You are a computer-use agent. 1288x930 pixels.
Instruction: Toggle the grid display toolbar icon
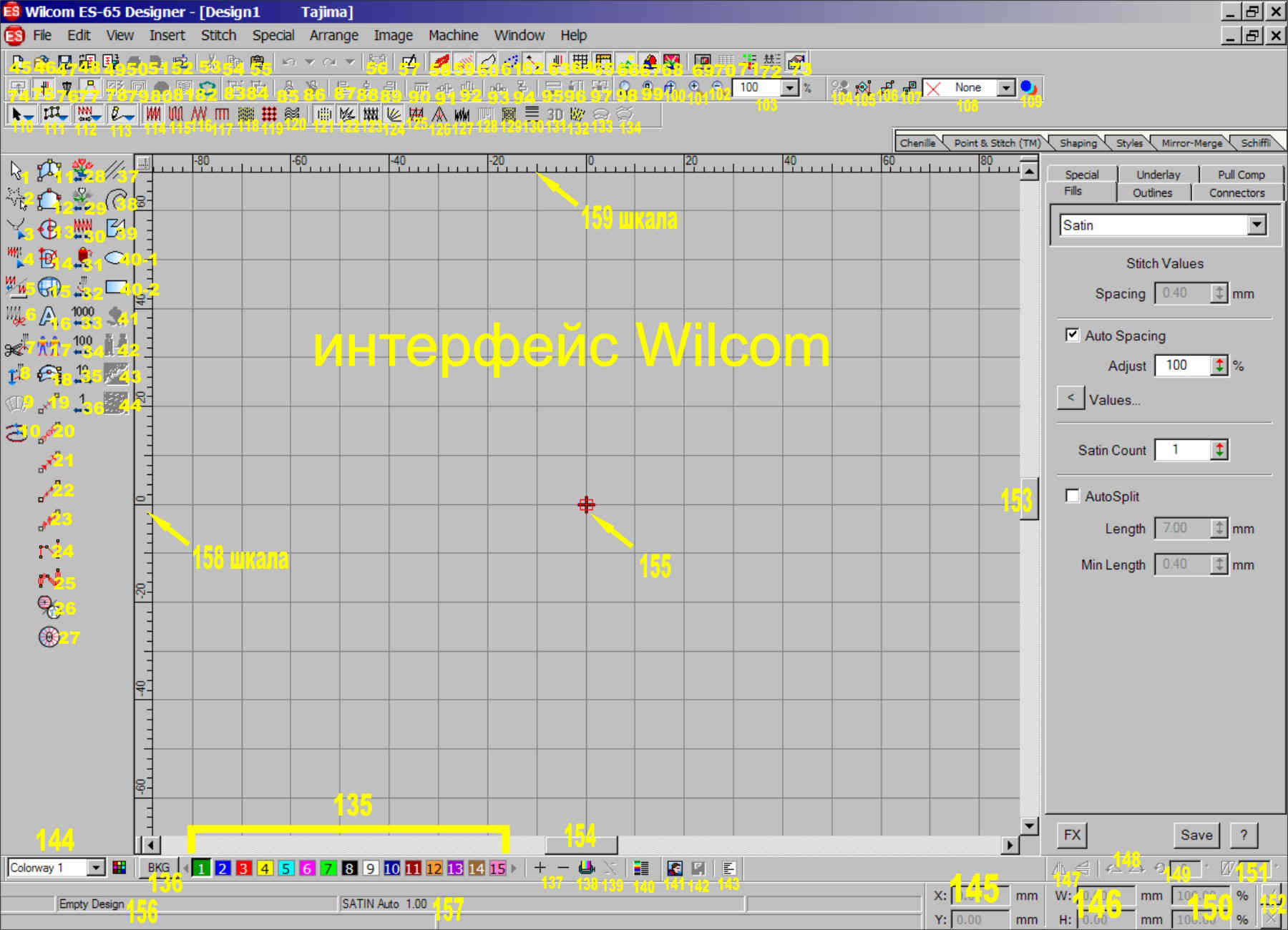580,62
